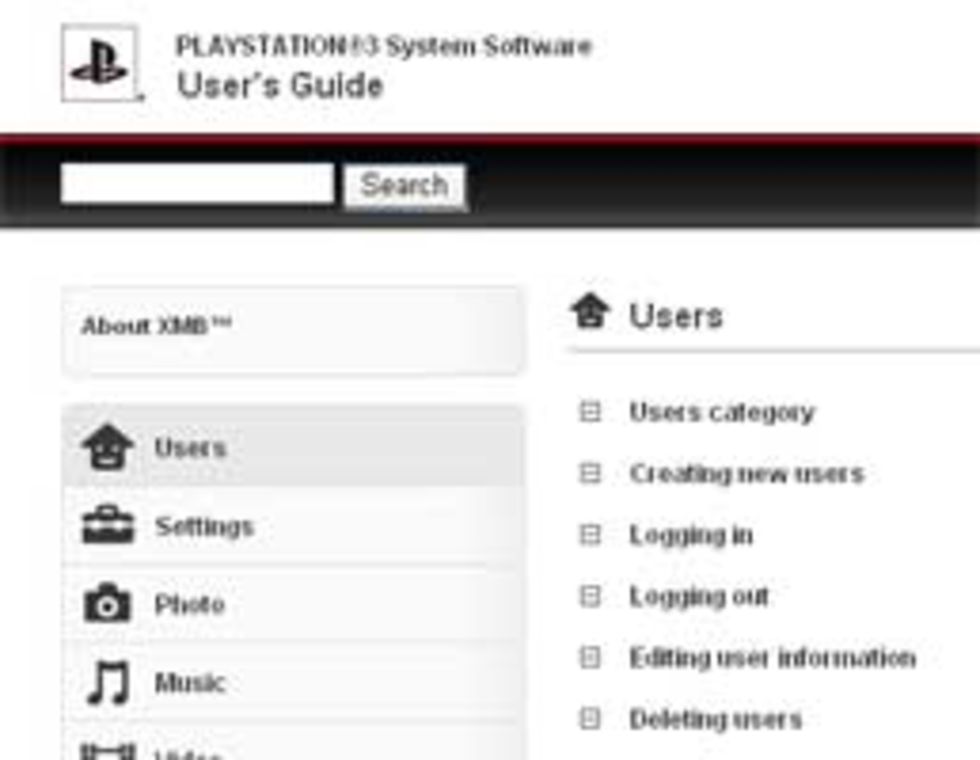Click the Users face icon in sidebar
Screen dimensions: 980x760
(x=107, y=447)
